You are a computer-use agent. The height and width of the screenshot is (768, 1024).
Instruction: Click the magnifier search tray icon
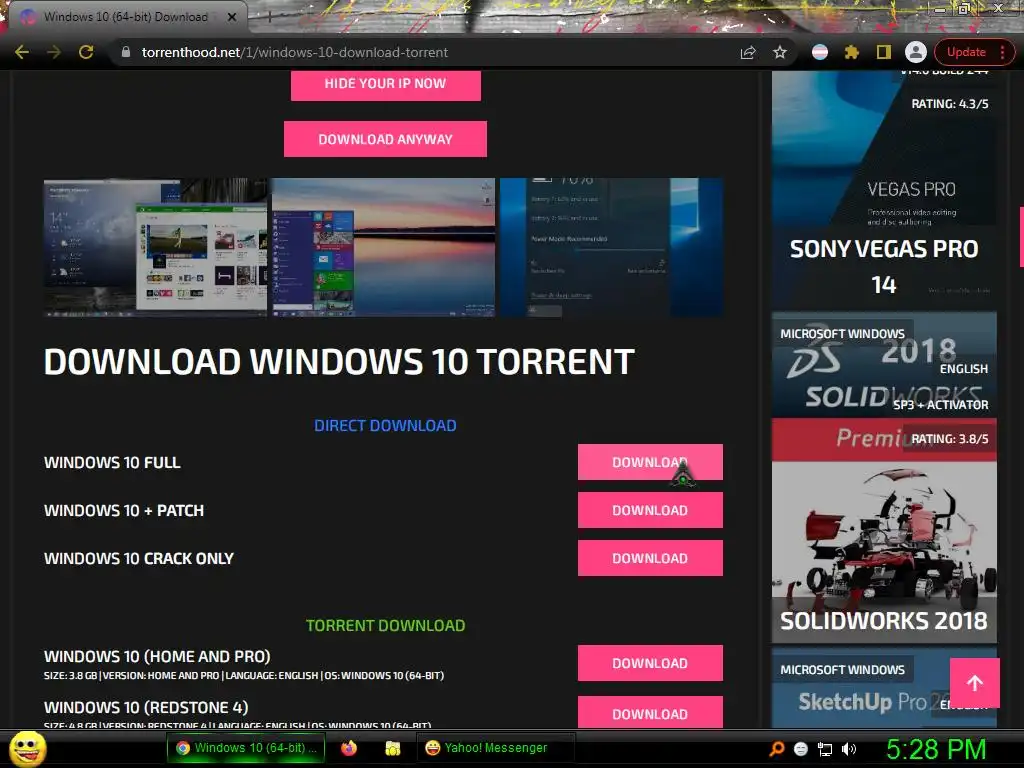(777, 749)
